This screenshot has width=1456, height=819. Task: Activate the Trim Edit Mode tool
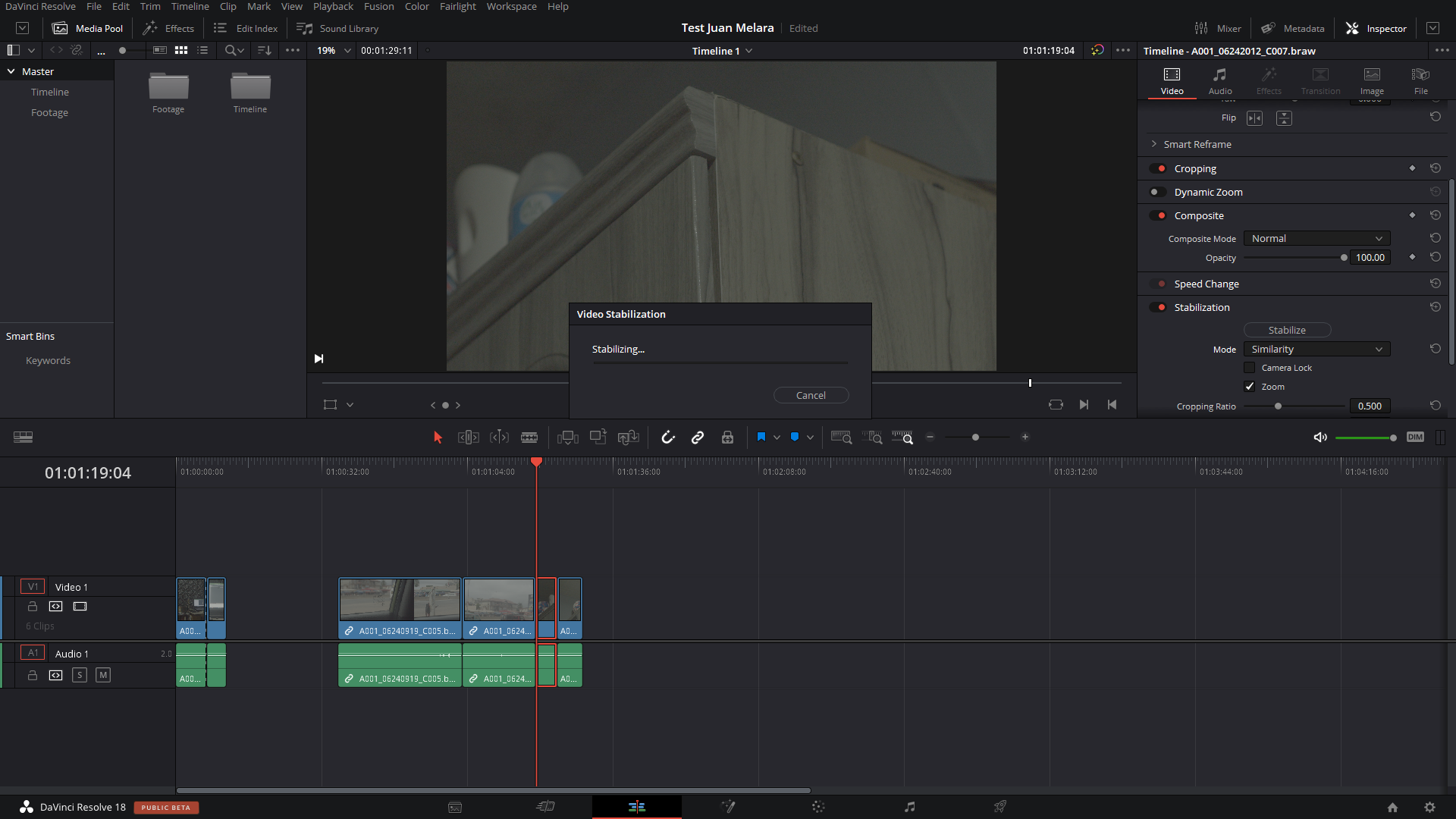(x=468, y=438)
